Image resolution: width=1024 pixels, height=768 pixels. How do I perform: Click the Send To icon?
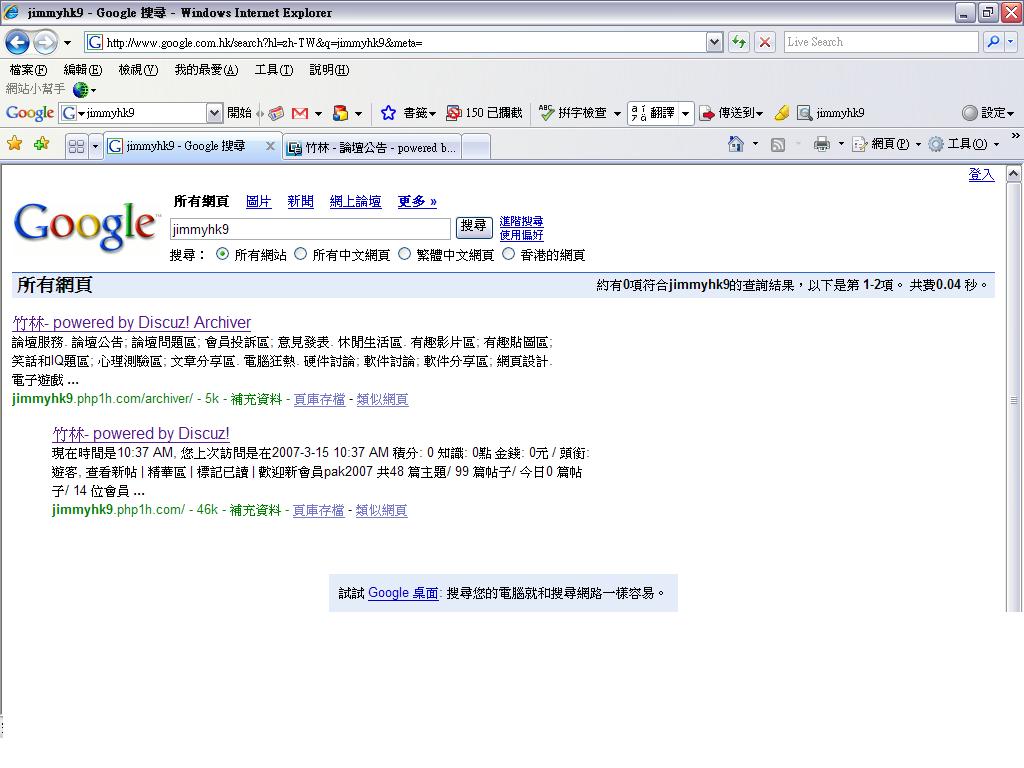coord(707,113)
